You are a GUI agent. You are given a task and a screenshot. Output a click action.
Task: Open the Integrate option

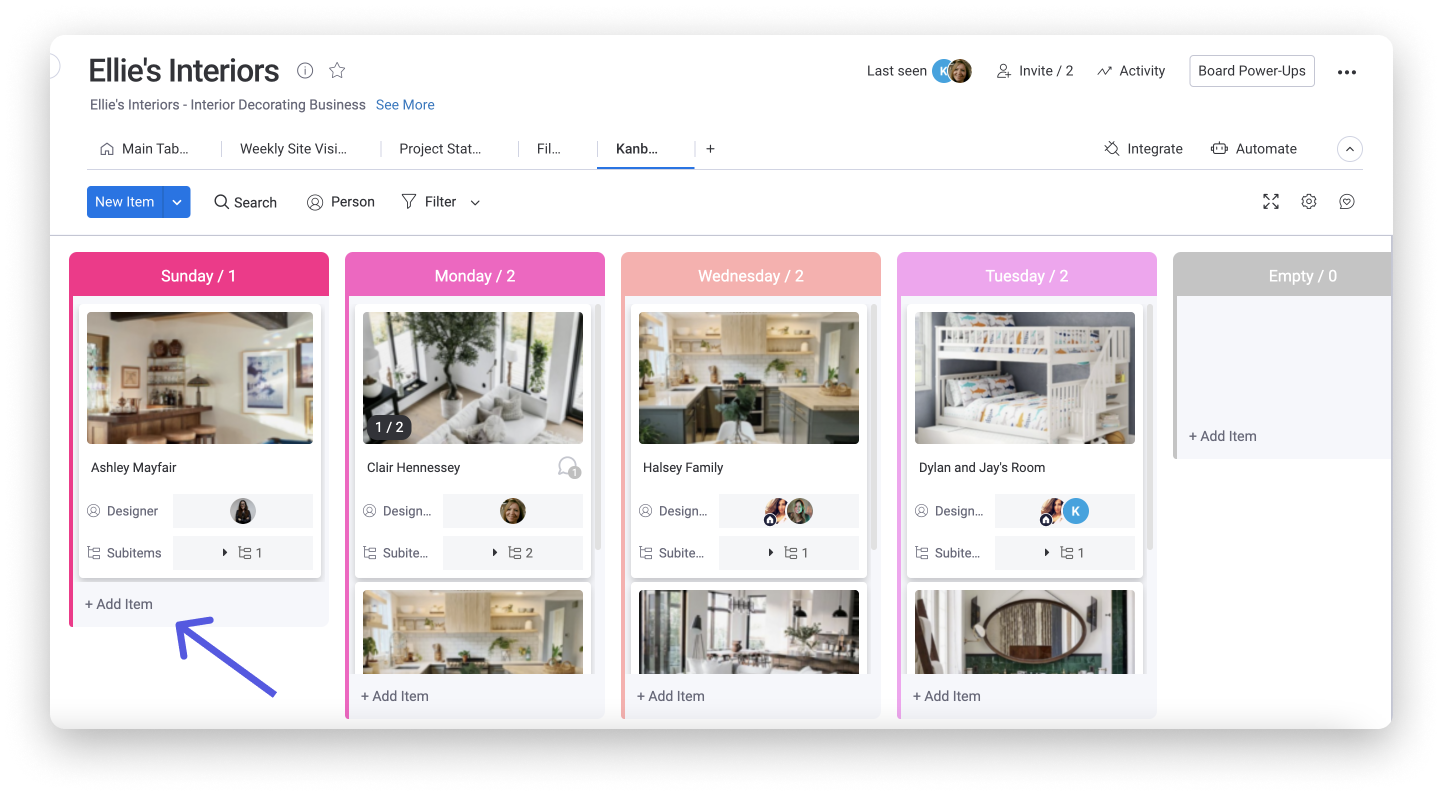(1143, 149)
